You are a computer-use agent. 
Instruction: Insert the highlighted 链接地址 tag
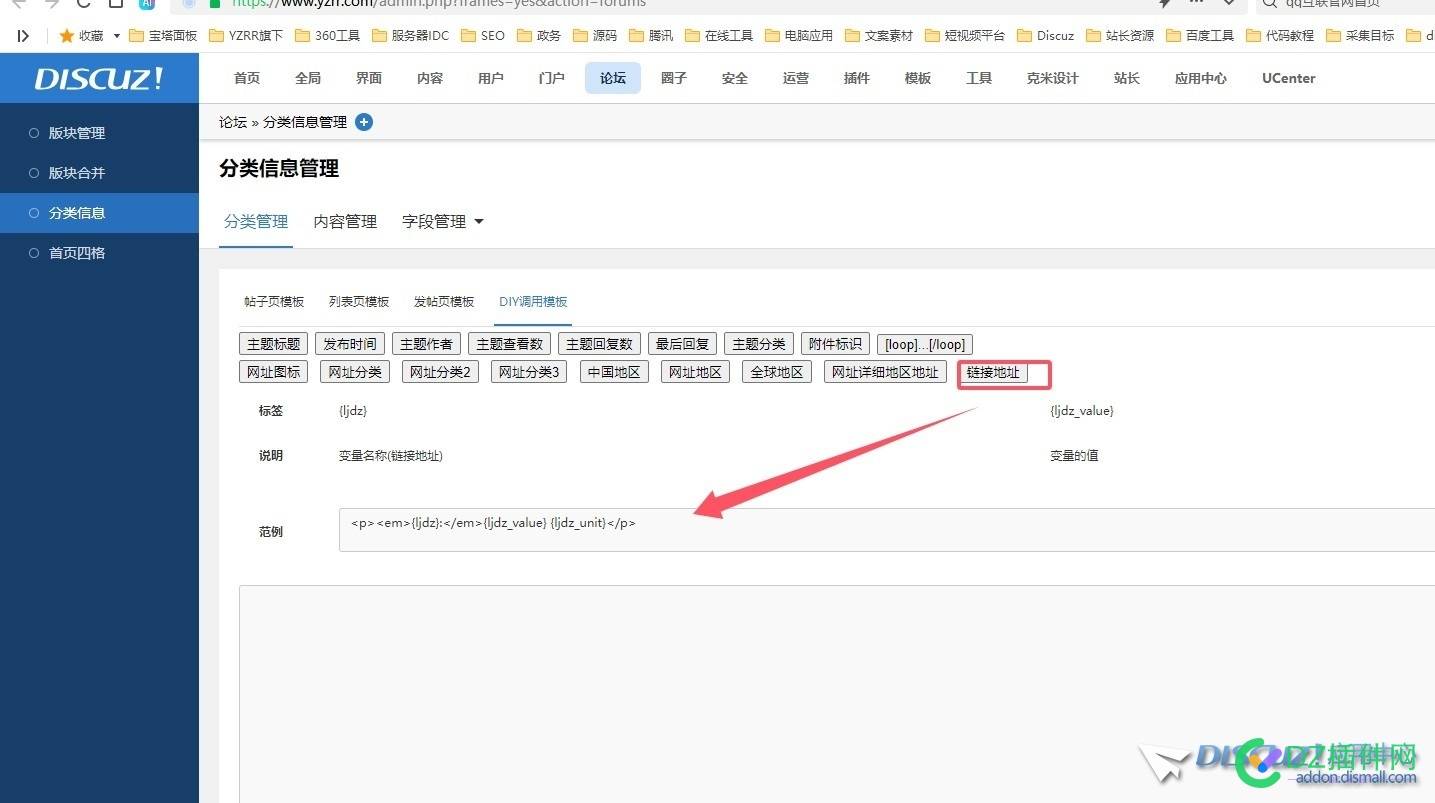[994, 371]
